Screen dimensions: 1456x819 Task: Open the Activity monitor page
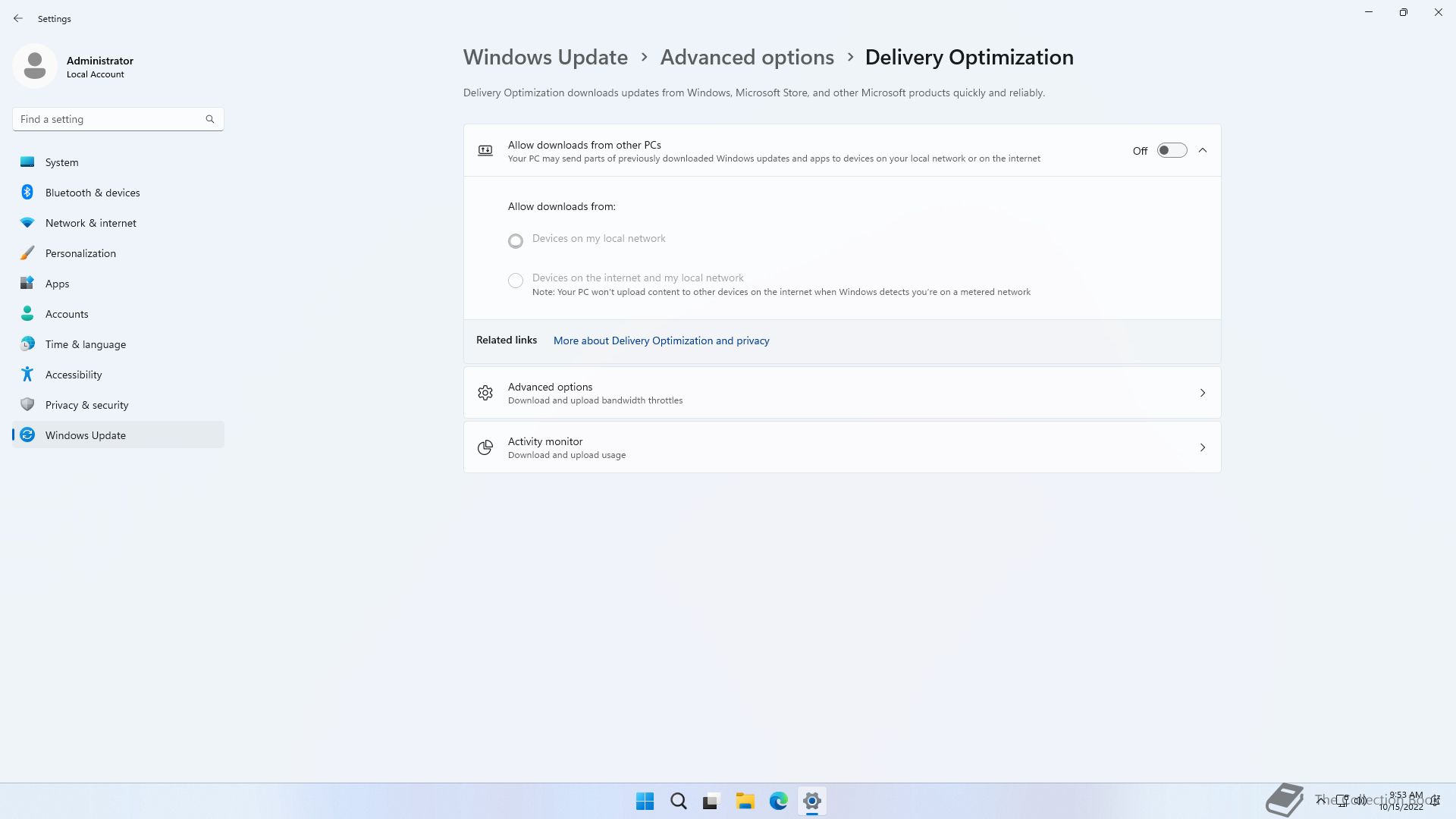(842, 447)
